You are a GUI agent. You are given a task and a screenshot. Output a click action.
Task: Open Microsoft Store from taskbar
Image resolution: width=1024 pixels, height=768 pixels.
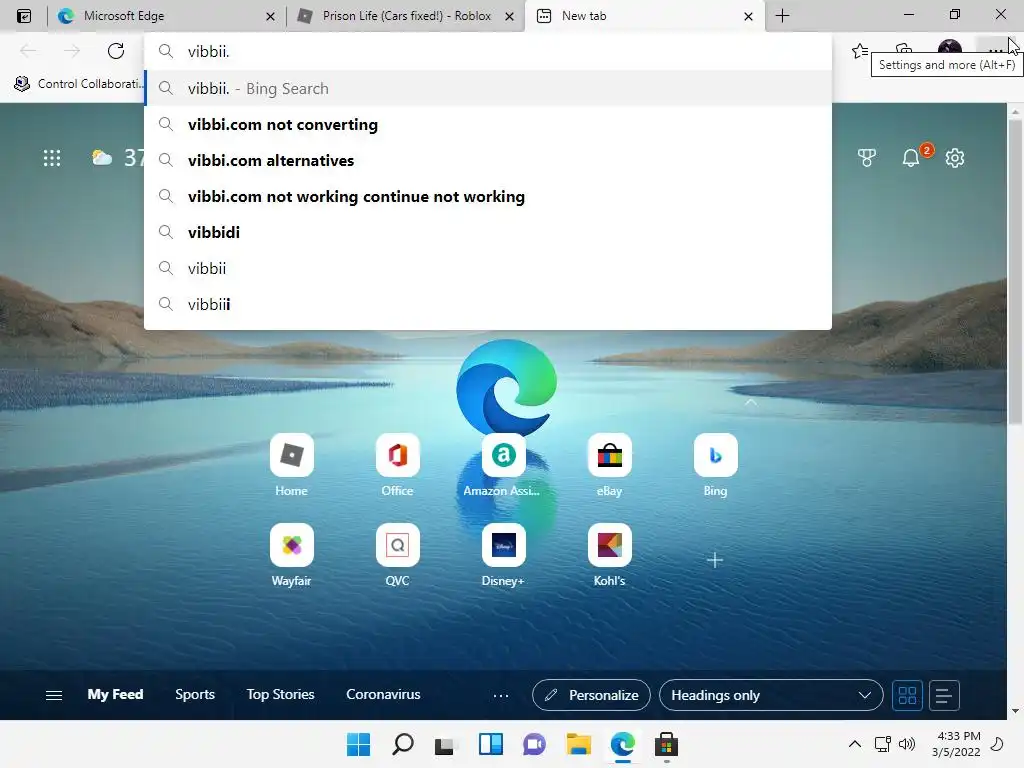(666, 744)
